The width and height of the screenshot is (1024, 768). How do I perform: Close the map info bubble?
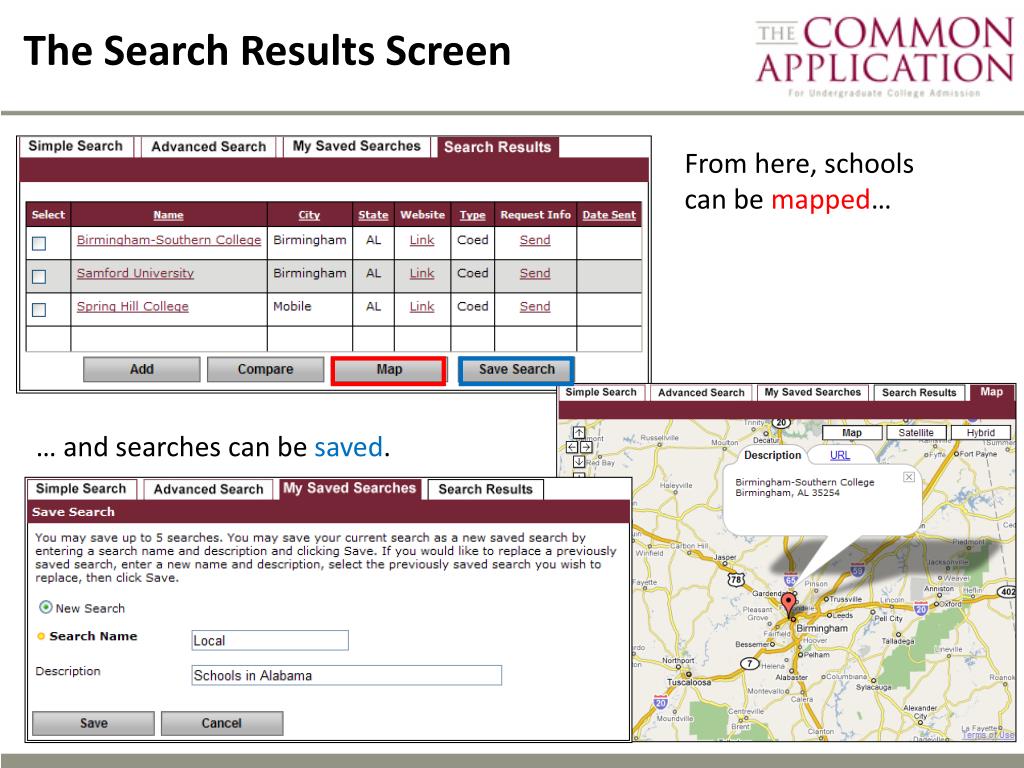coord(908,477)
